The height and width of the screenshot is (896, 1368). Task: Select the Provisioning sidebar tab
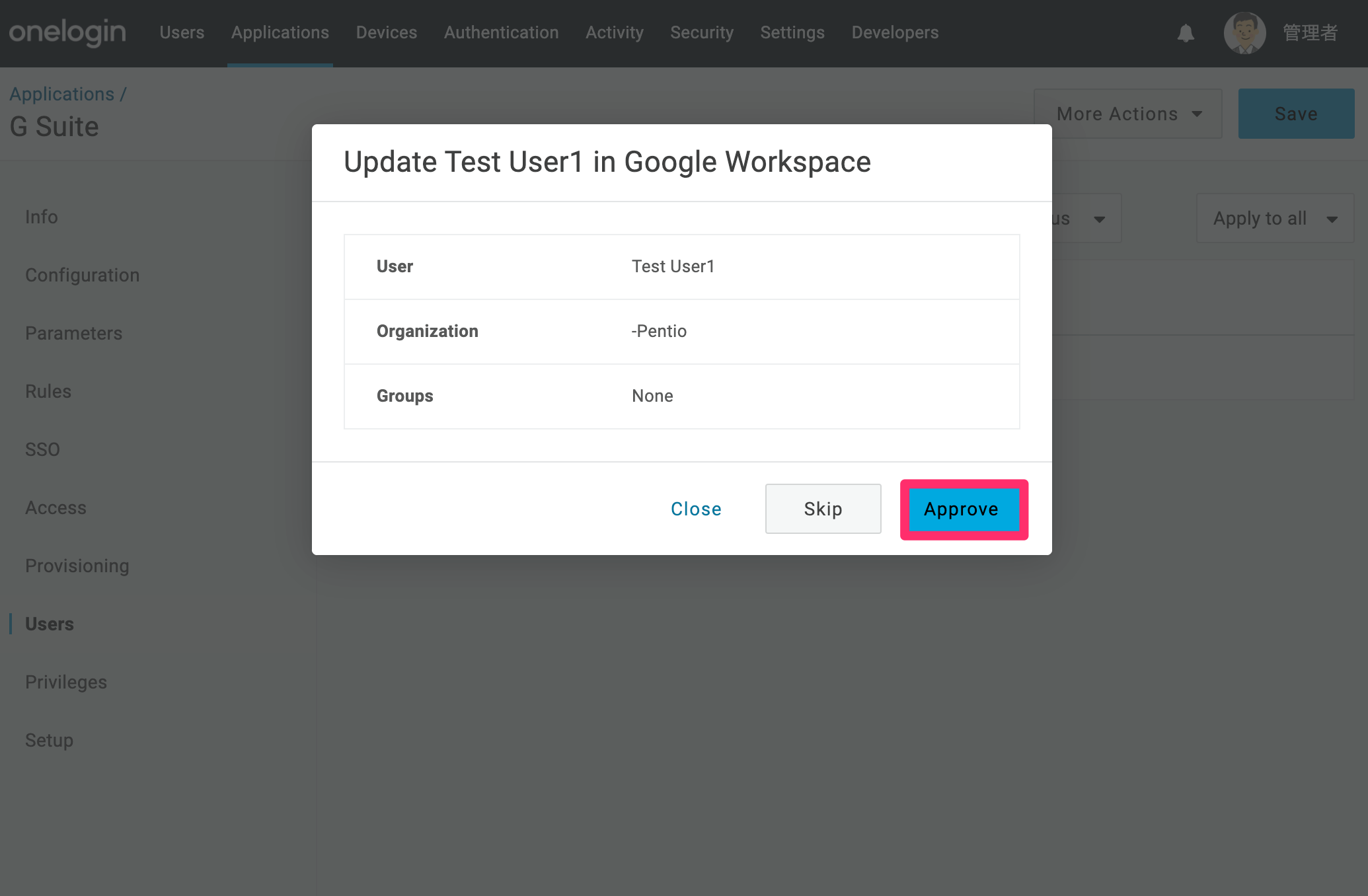(77, 566)
